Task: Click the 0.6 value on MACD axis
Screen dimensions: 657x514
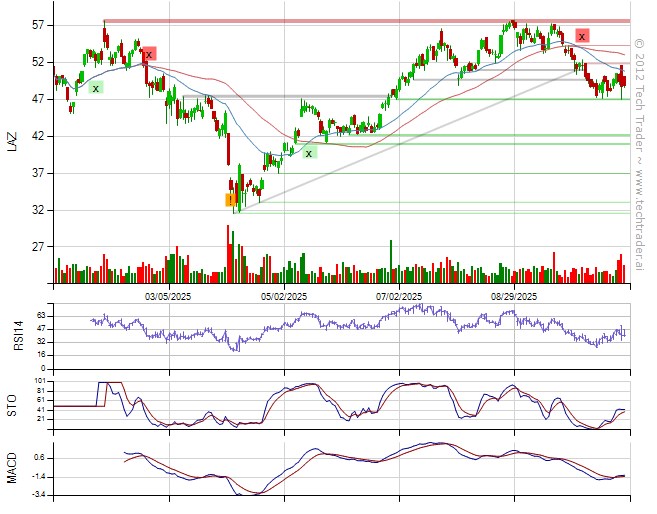Action: pyautogui.click(x=37, y=458)
